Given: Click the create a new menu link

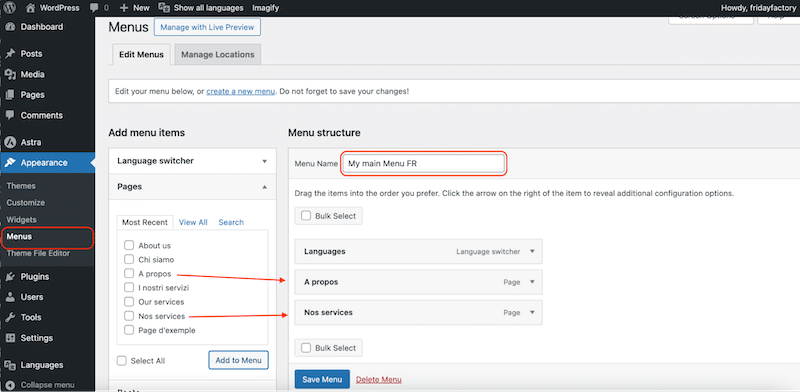Looking at the screenshot, I should 241,92.
